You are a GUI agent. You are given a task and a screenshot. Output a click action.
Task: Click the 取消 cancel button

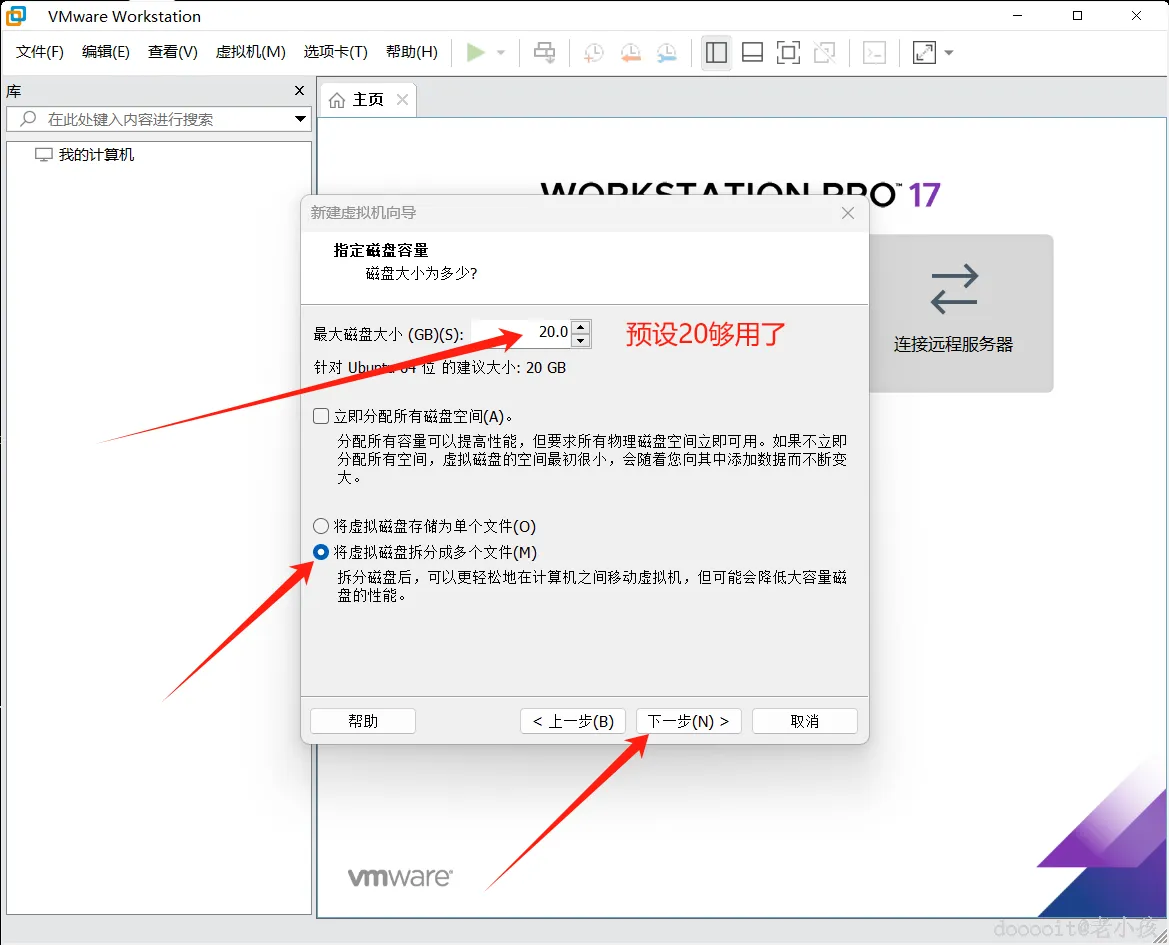coord(804,721)
